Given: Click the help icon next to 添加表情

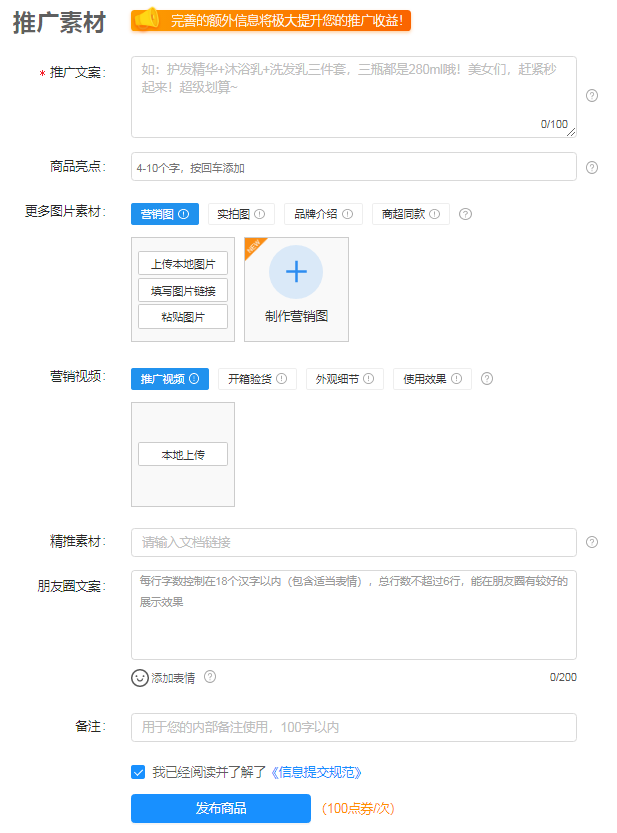Looking at the screenshot, I should coord(210,677).
